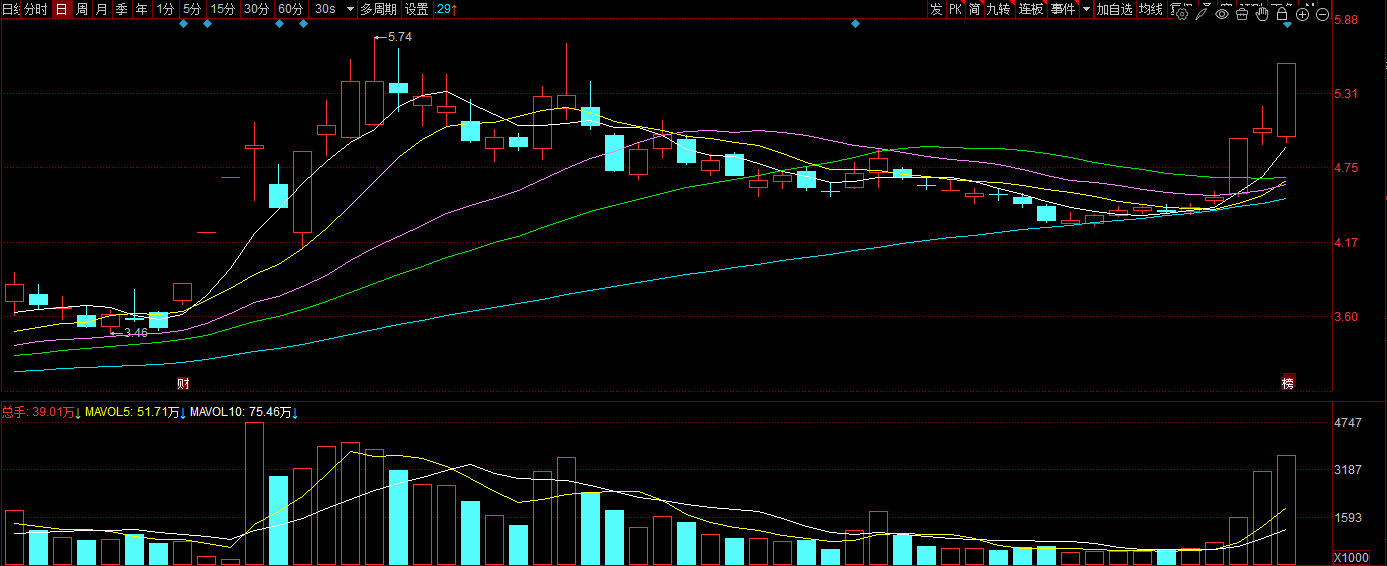Image resolution: width=1387 pixels, height=566 pixels.
Task: Click the blue triangle marker under the lock icon
Action: (1288, 24)
